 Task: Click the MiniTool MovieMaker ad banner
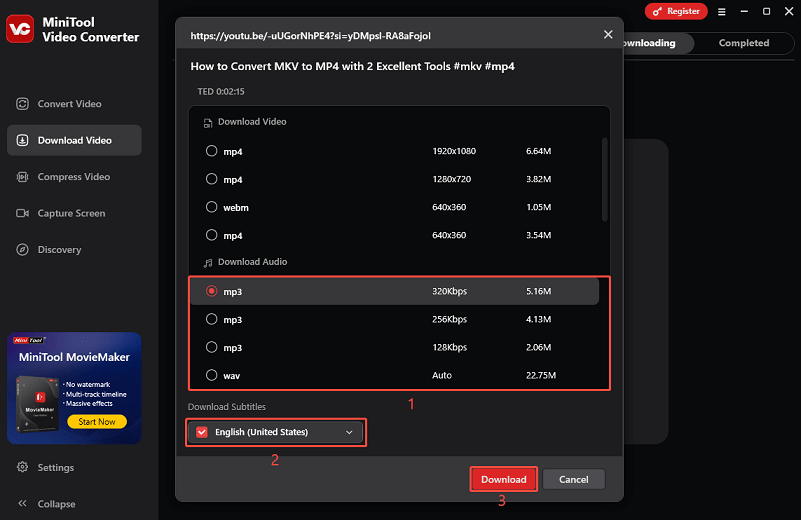74,388
